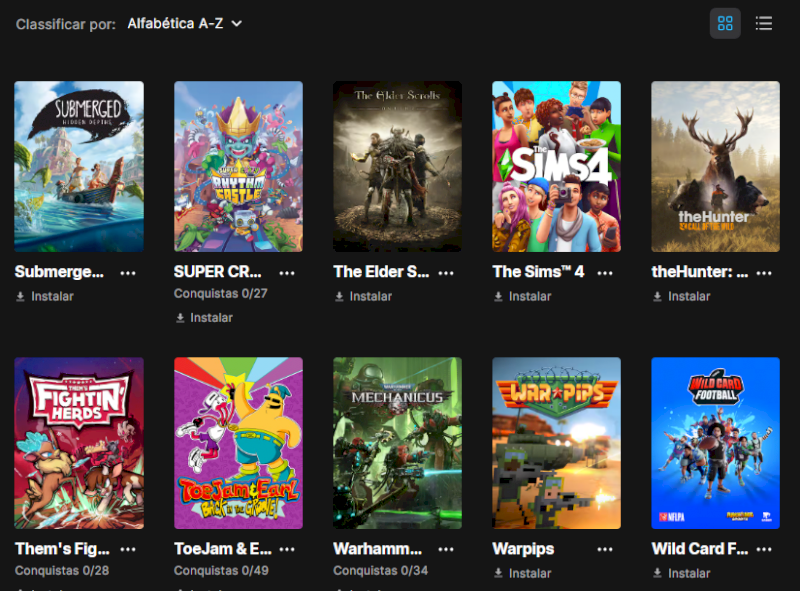
Task: Open more options for ToeJam & Earl
Action: 287,549
